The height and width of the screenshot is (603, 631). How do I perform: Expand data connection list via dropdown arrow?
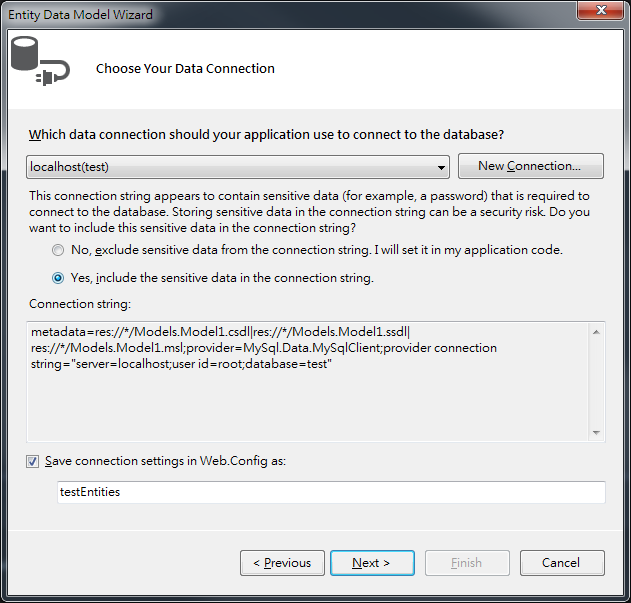pyautogui.click(x=441, y=167)
